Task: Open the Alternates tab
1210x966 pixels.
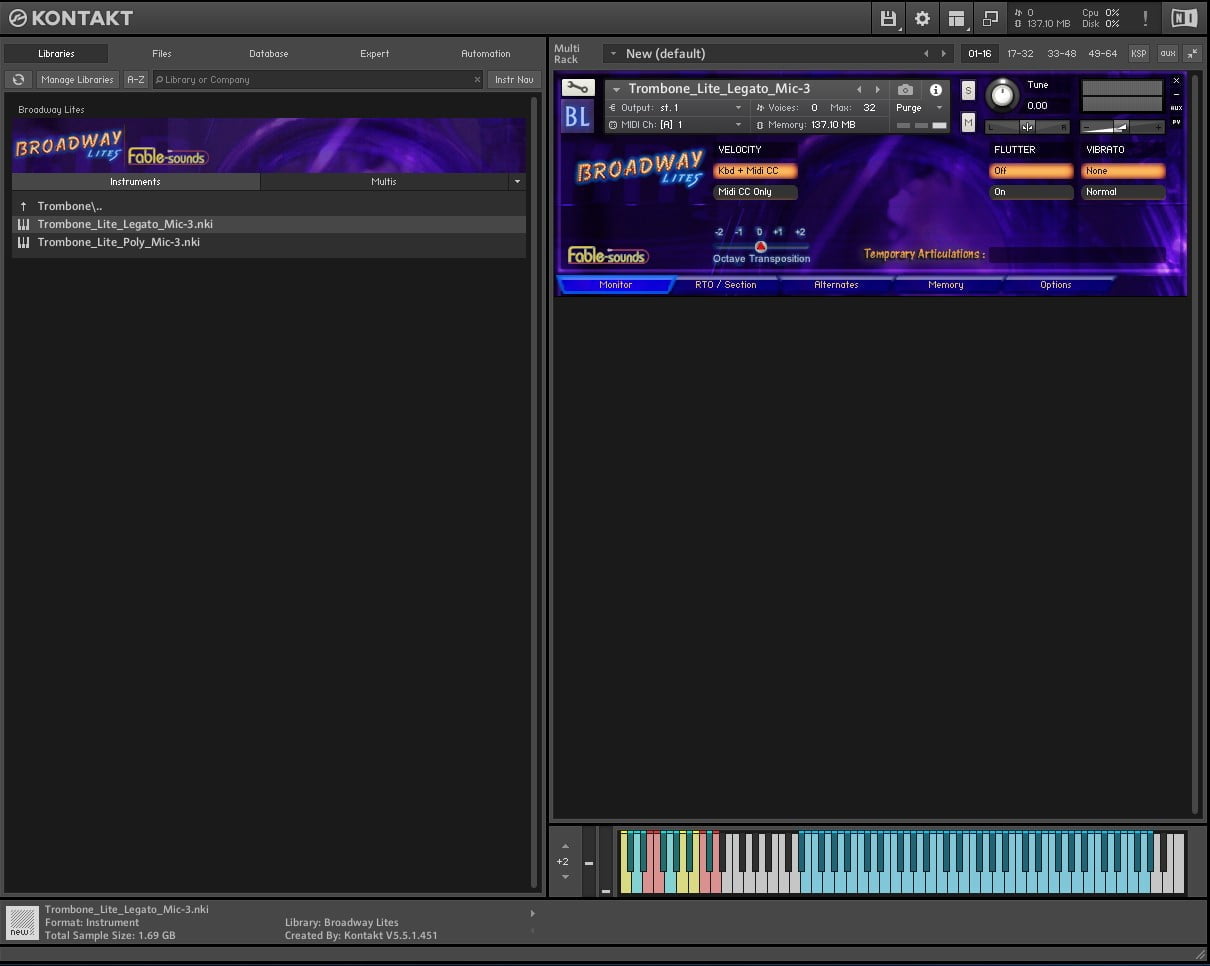Action: pos(836,285)
